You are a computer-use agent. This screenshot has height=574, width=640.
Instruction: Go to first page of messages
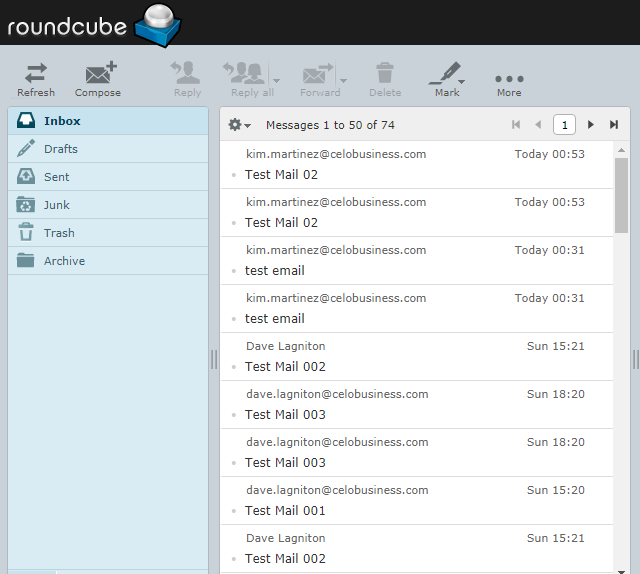click(516, 125)
